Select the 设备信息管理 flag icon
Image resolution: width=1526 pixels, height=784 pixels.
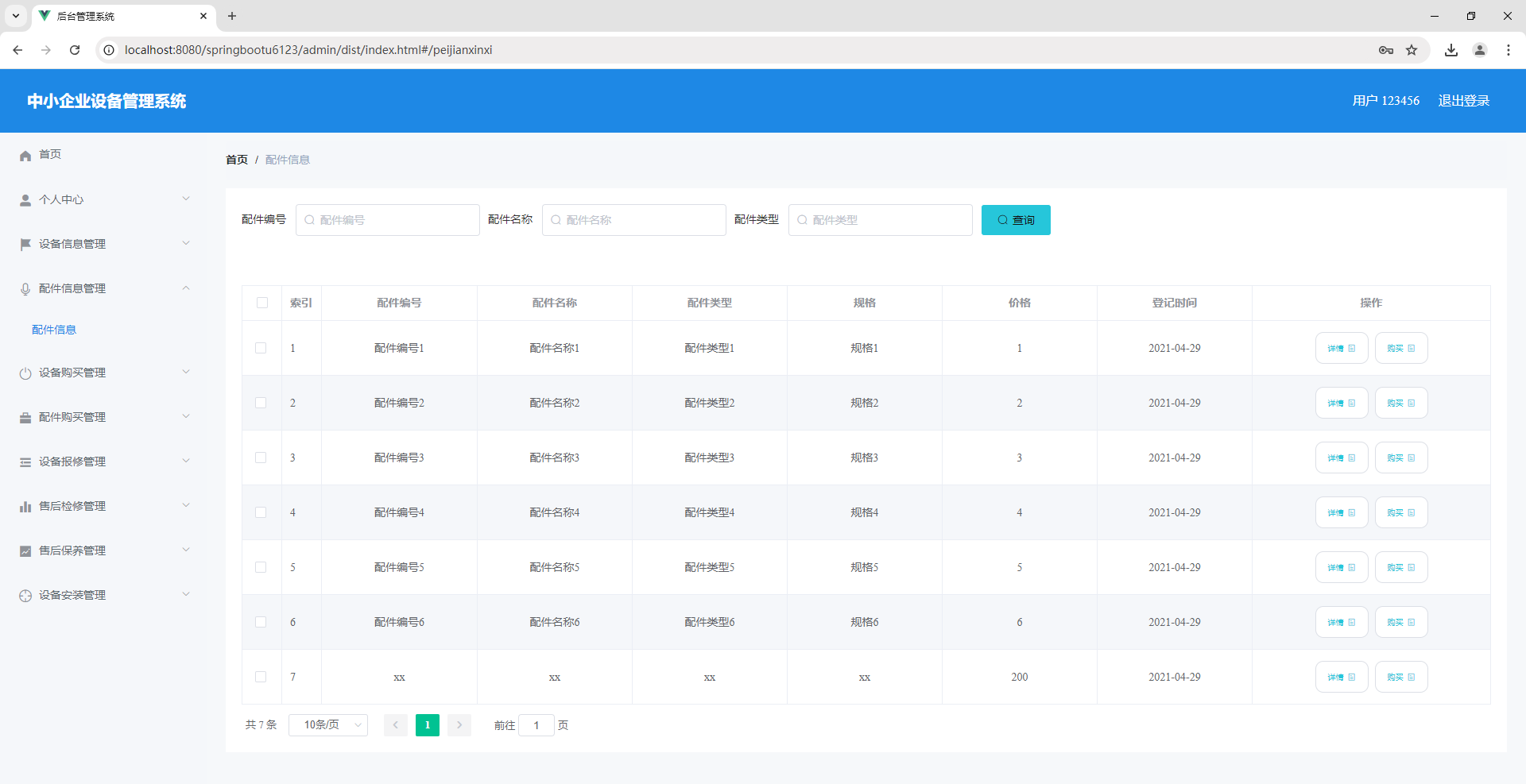(x=25, y=244)
